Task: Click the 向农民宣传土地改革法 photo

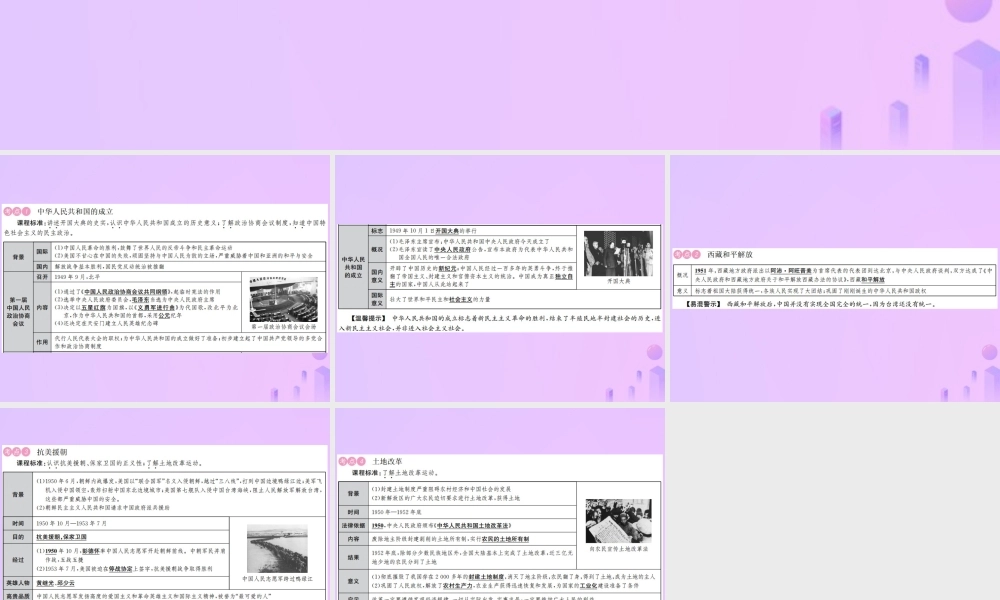Action: 618,521
